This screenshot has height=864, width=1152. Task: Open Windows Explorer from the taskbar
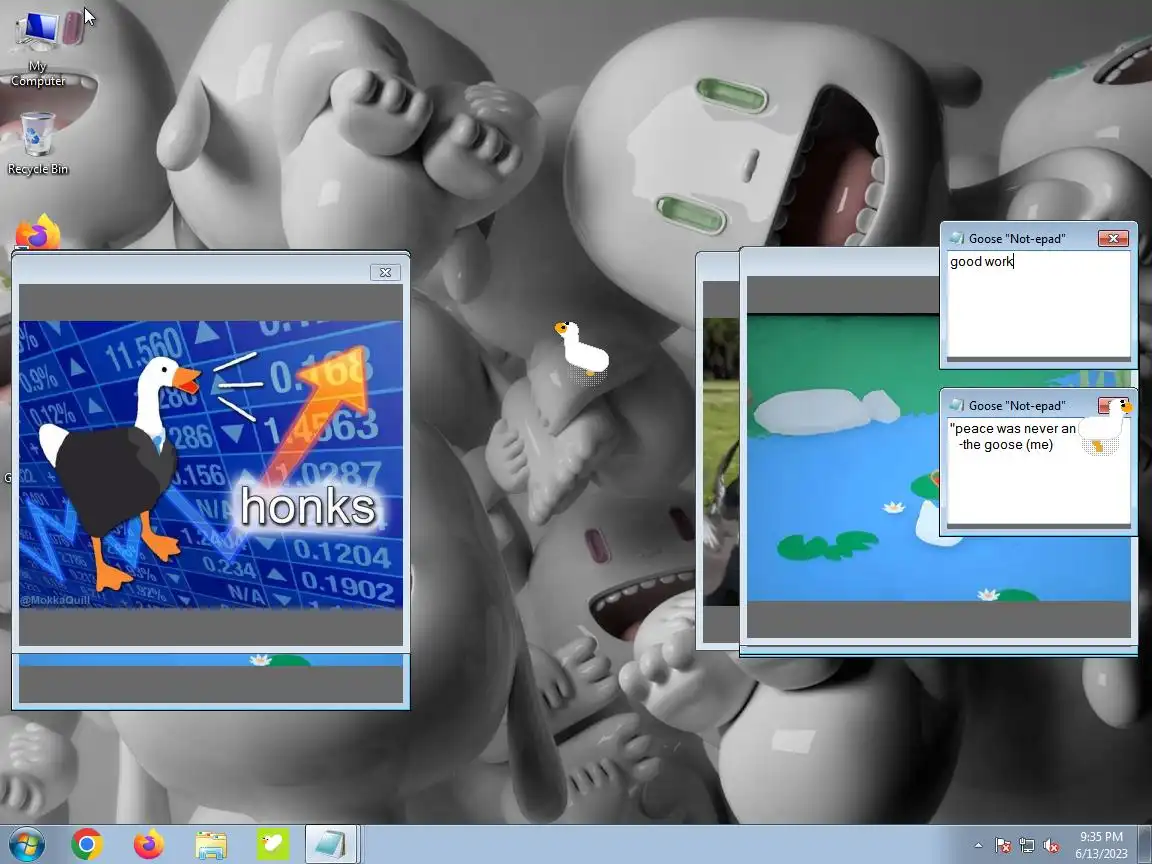211,845
